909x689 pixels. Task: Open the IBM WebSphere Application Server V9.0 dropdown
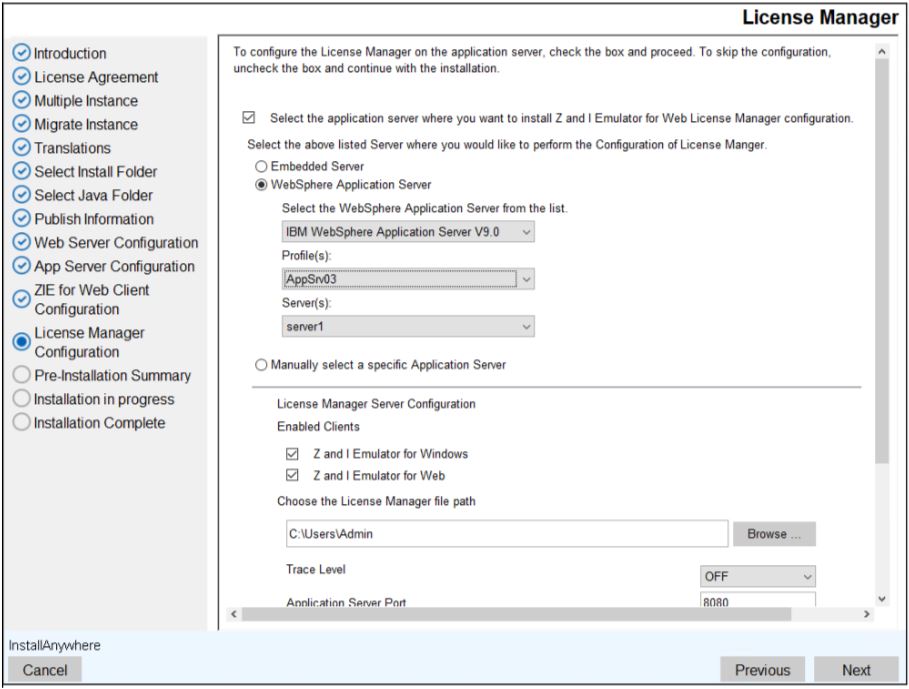point(408,232)
